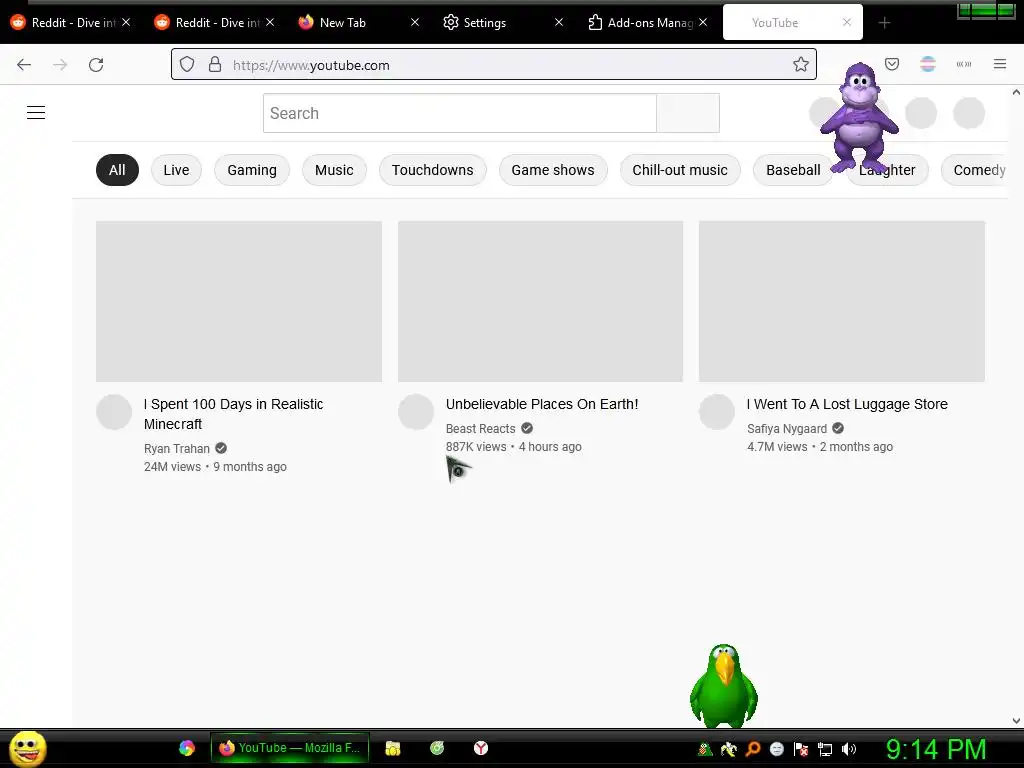This screenshot has height=768, width=1024.
Task: Open the YouTube sidebar guide menu
Action: (x=36, y=113)
